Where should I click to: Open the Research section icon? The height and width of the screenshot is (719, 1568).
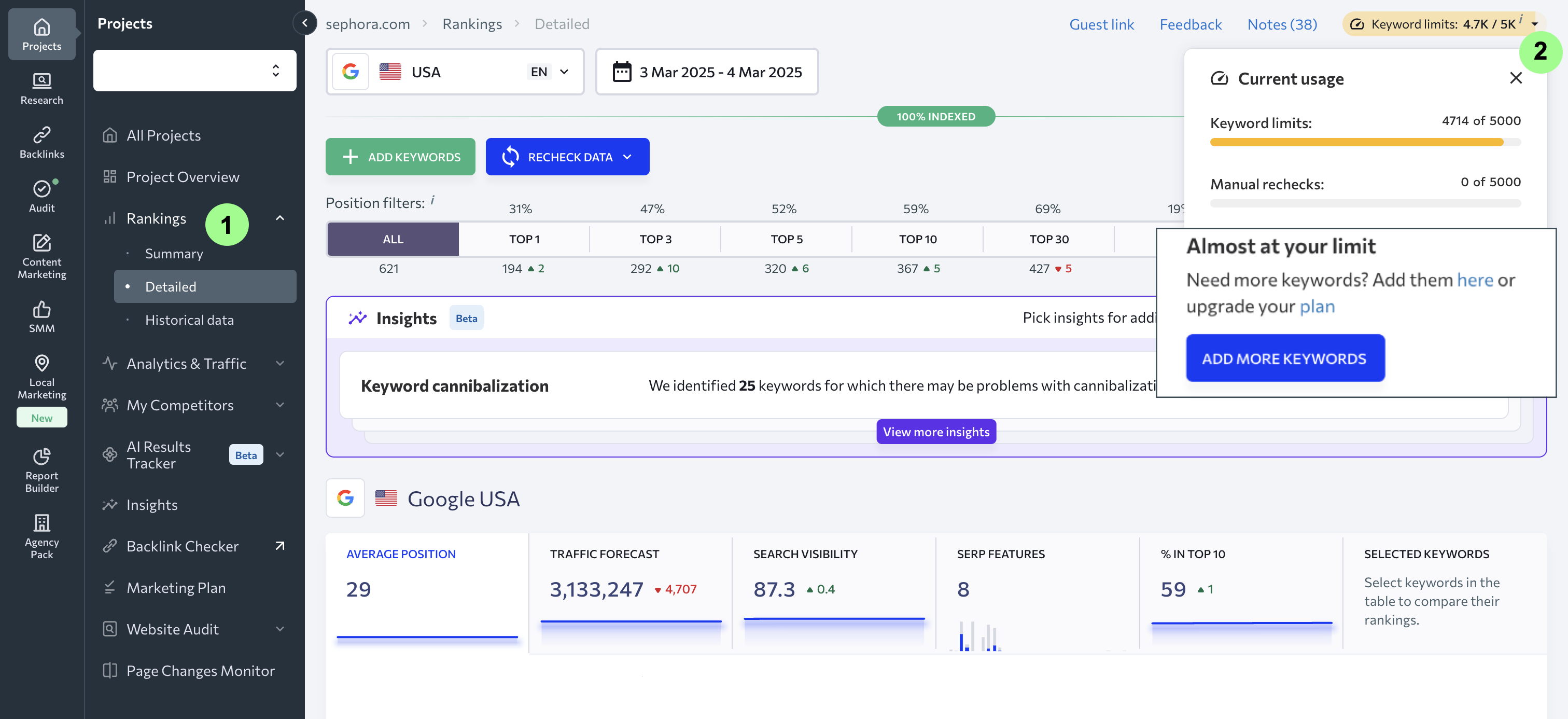(41, 80)
